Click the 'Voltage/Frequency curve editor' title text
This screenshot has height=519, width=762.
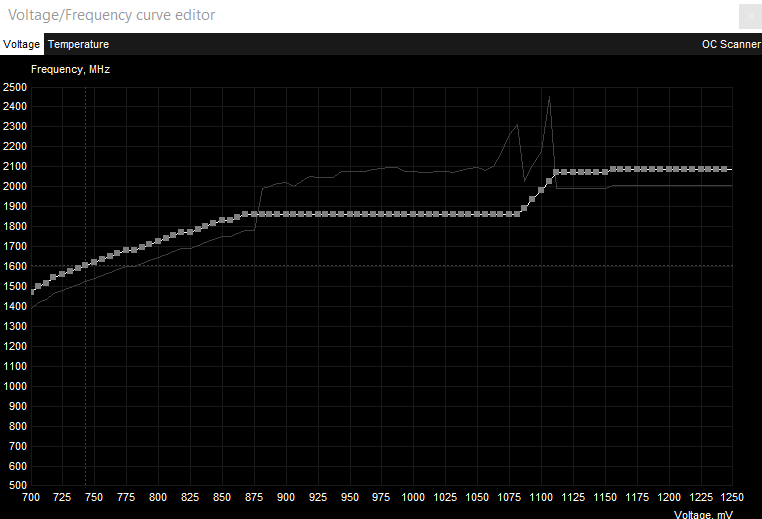tap(111, 15)
